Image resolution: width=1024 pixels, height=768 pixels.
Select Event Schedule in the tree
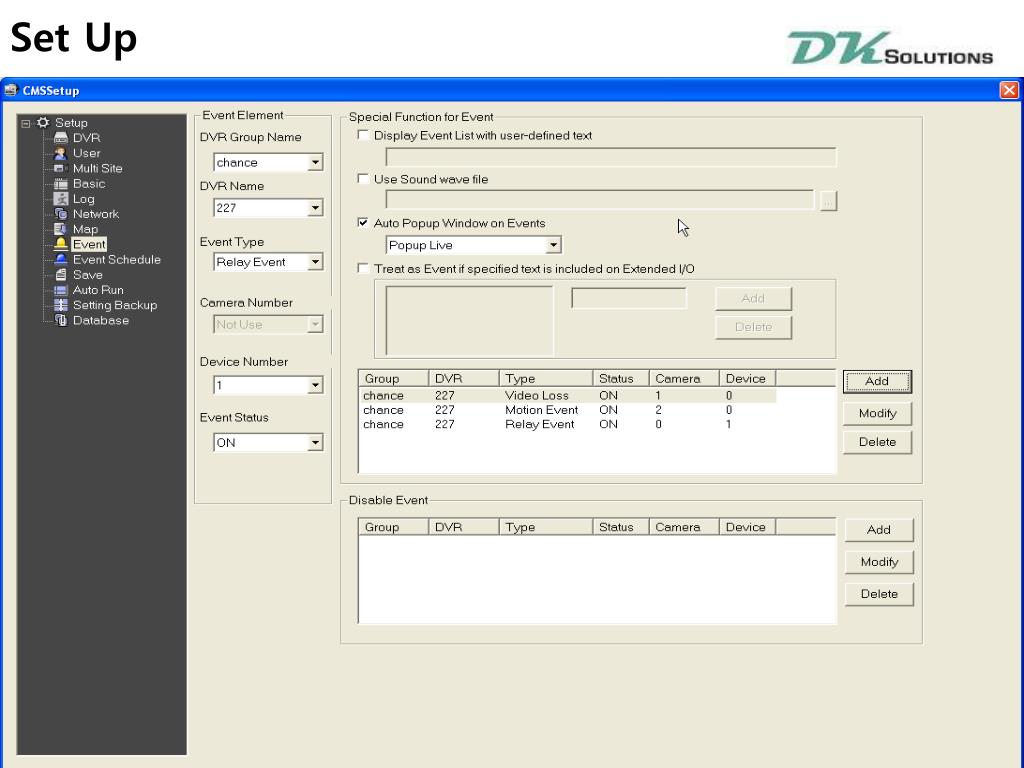[116, 259]
